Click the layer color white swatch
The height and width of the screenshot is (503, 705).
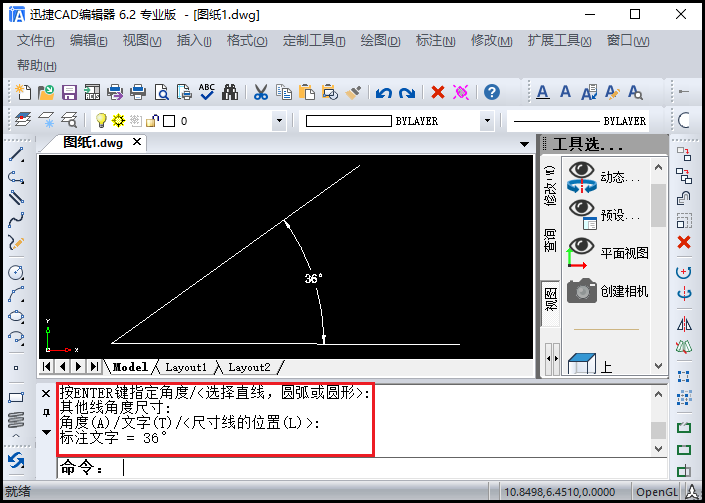point(169,121)
